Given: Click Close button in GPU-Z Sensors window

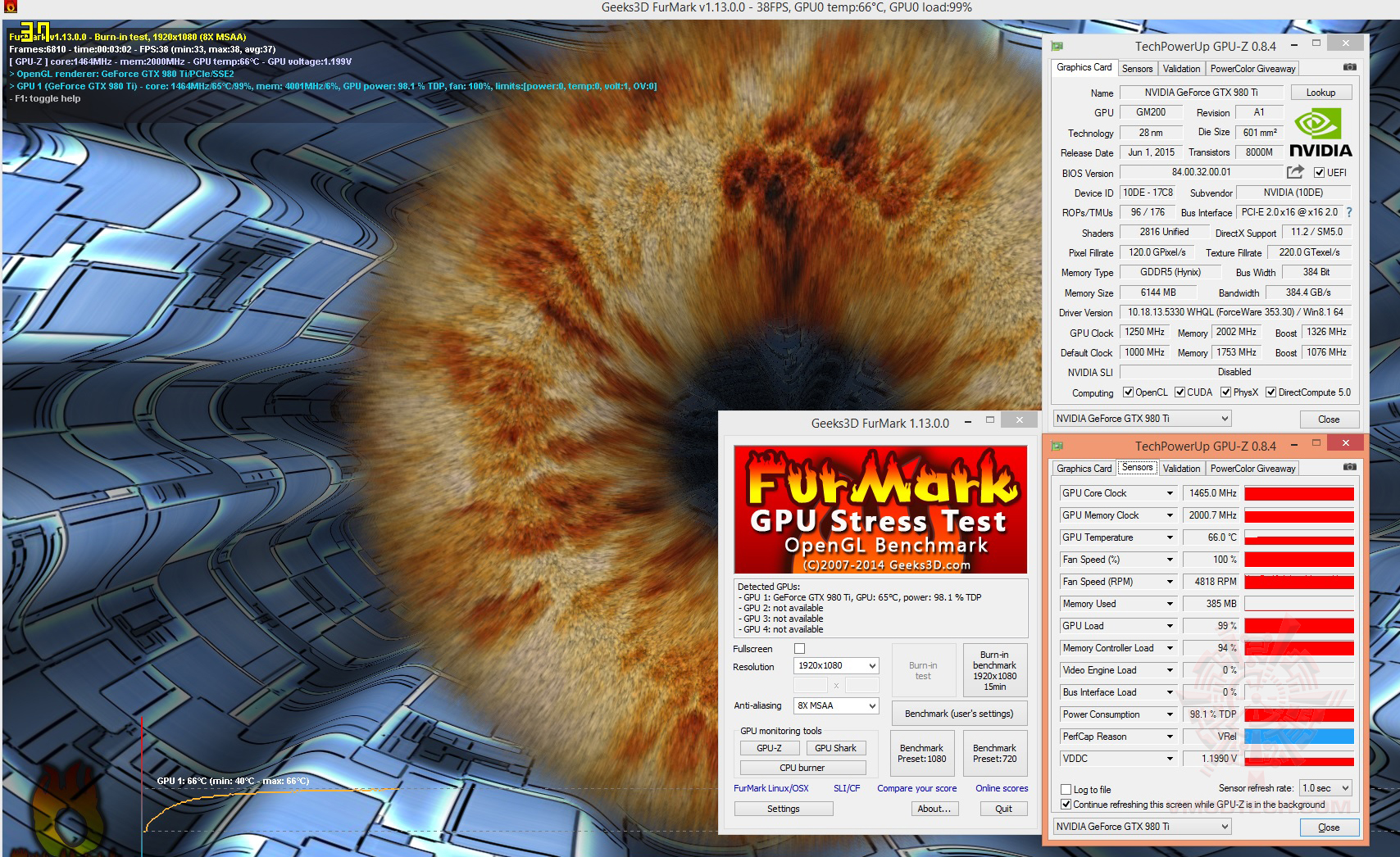Looking at the screenshot, I should coord(1329,828).
